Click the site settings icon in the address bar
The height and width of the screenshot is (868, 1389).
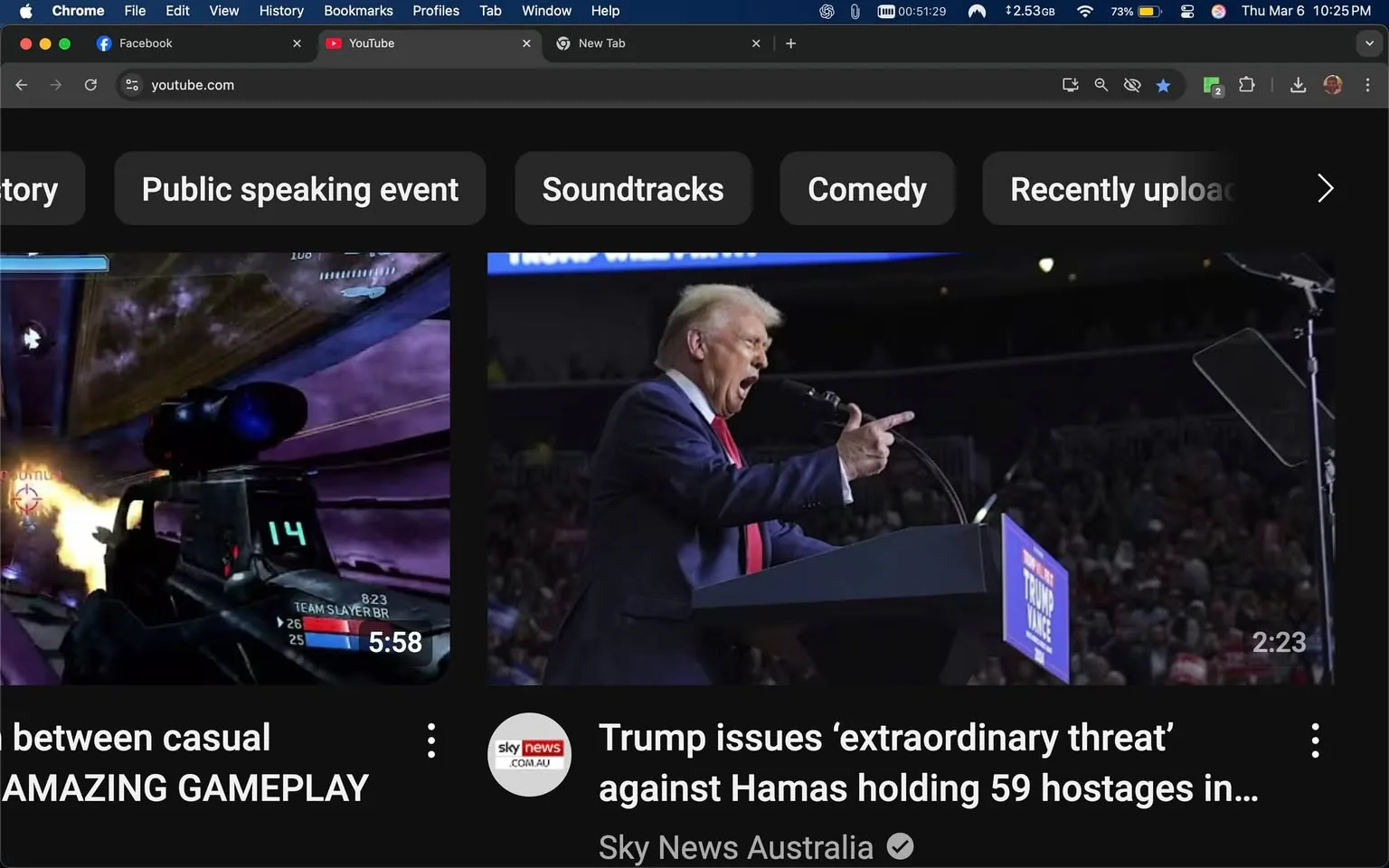click(132, 84)
